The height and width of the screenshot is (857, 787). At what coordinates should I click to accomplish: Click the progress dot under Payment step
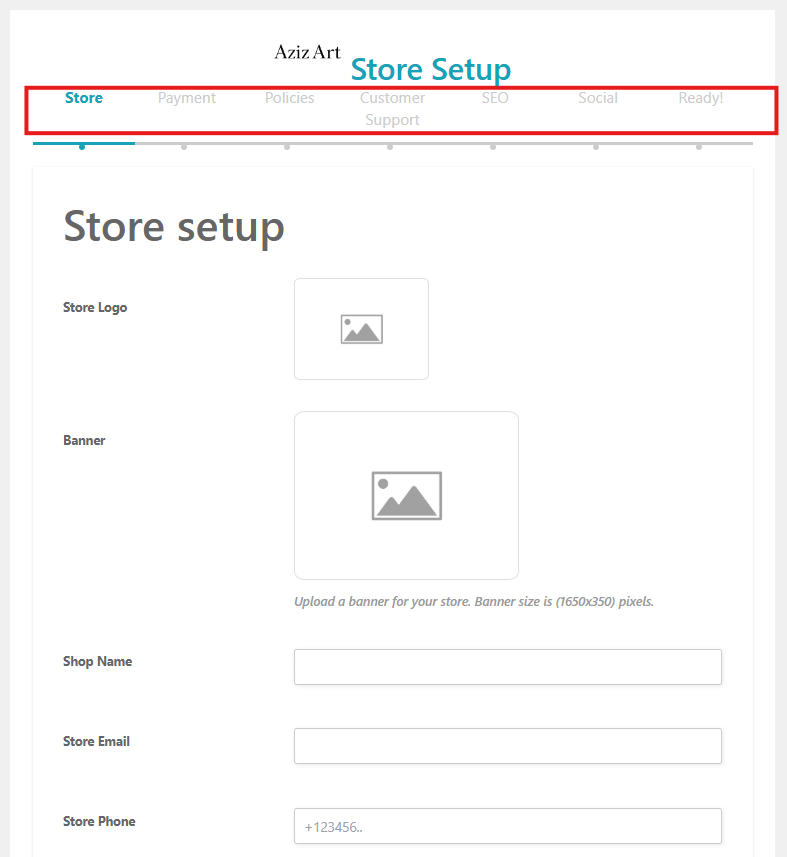click(184, 147)
